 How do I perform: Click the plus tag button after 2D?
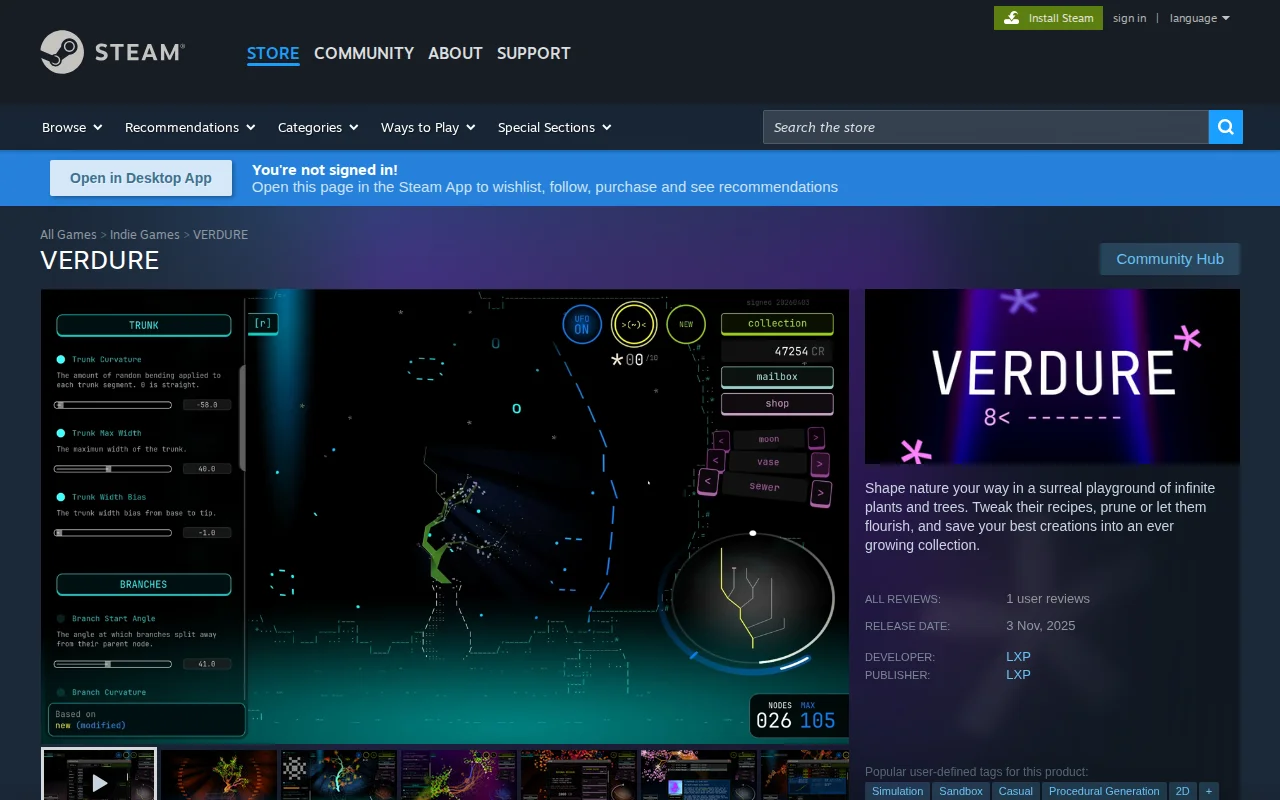pos(1209,791)
